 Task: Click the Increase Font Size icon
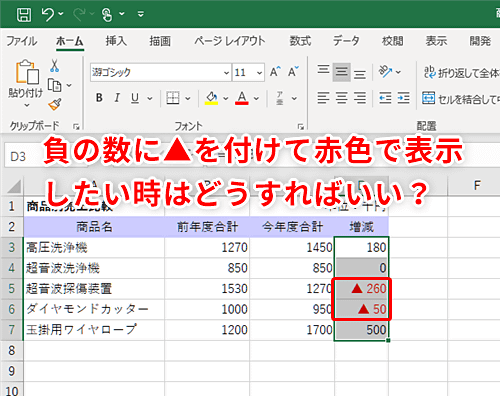[x=275, y=71]
